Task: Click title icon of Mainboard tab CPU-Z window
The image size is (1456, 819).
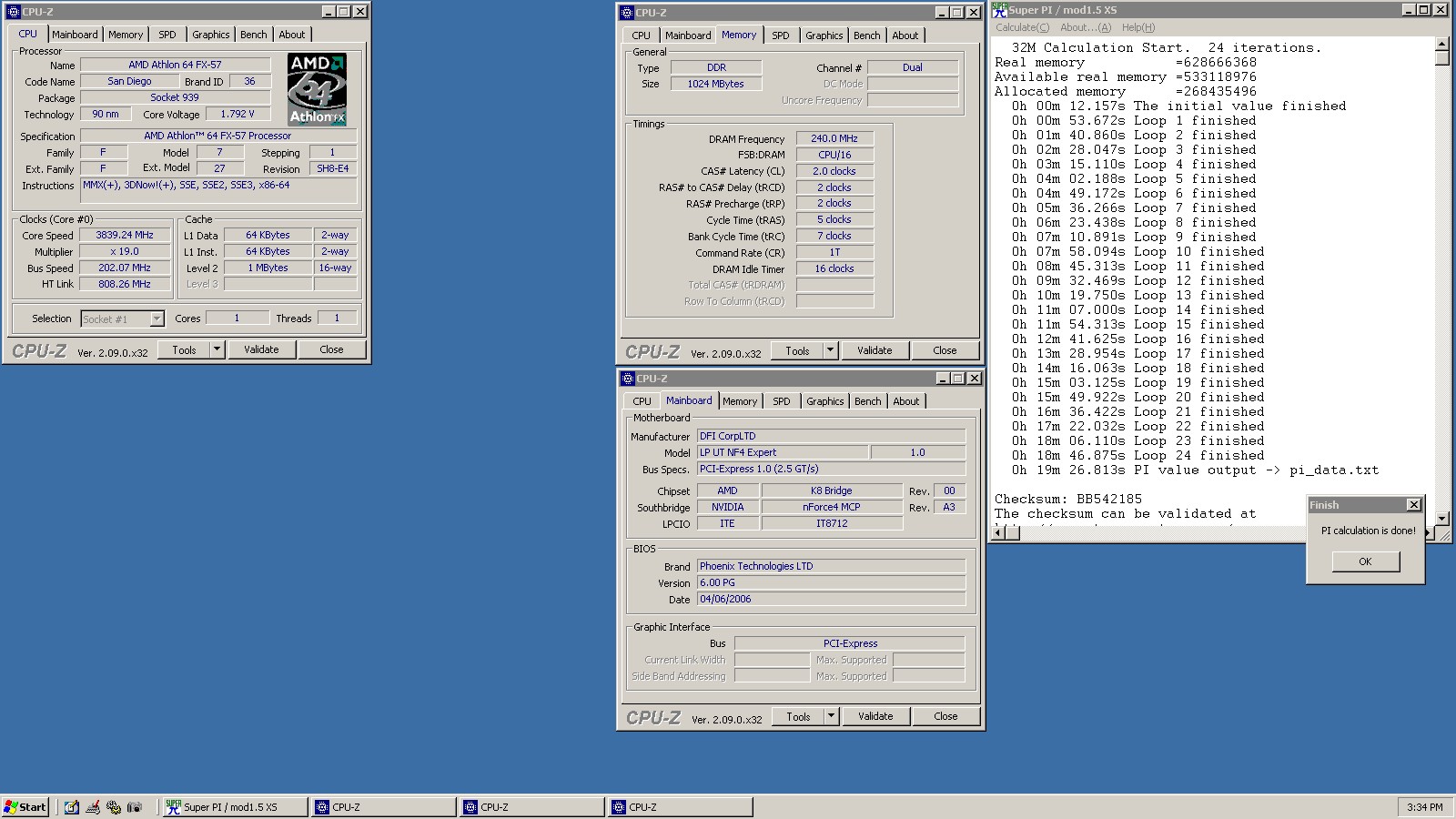Action: [x=627, y=379]
